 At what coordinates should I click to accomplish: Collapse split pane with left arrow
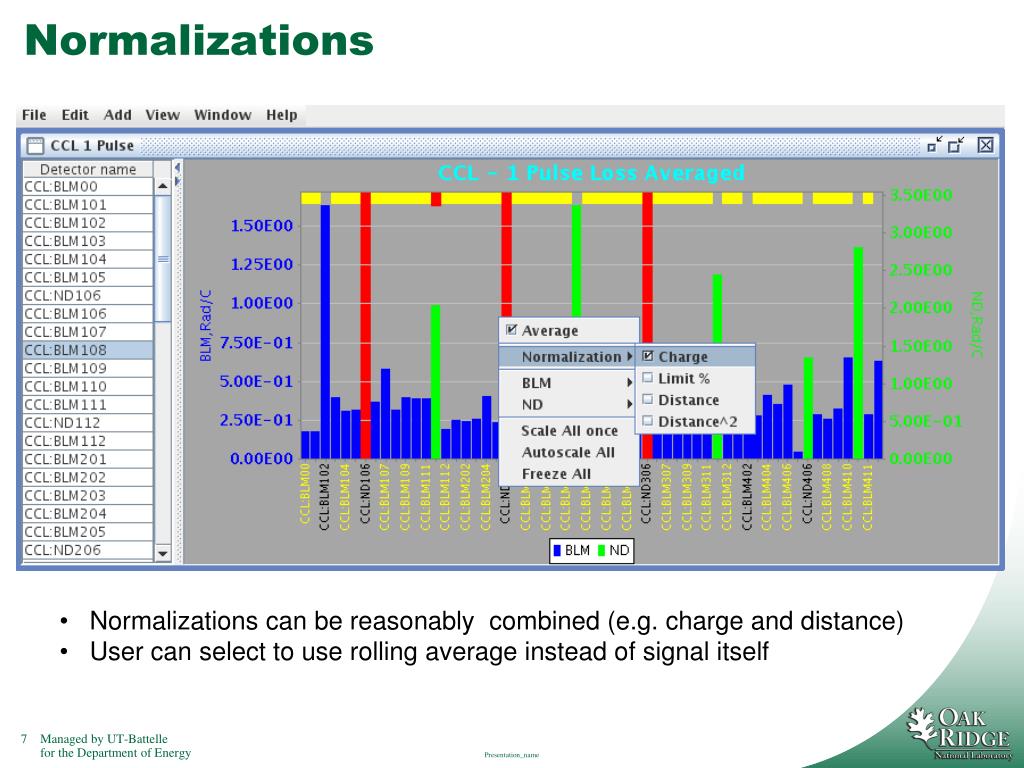point(177,168)
